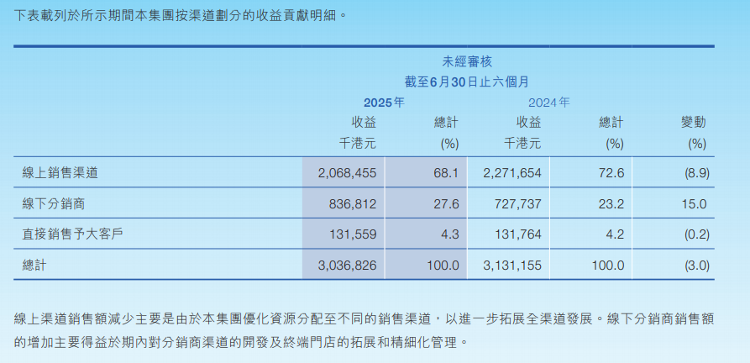Select the 未經審核 heading text
Image resolution: width=750 pixels, height=363 pixels.
pyautogui.click(x=467, y=61)
